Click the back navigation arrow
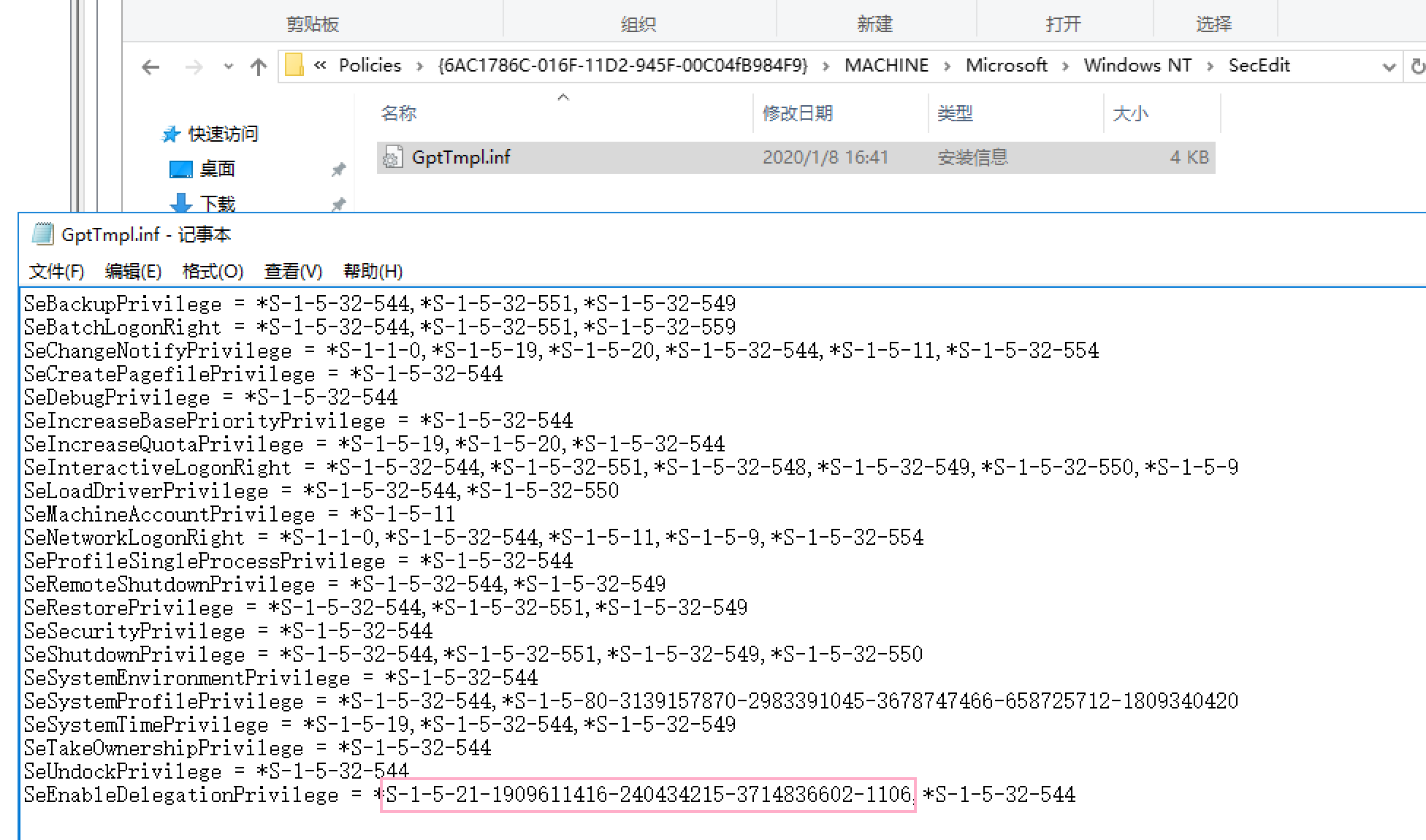This screenshot has height=840, width=1426. pos(150,67)
